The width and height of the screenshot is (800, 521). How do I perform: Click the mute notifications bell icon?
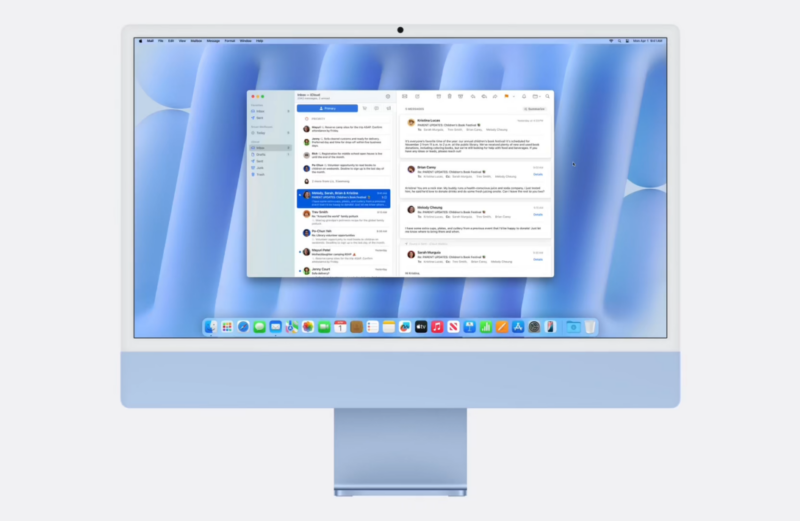click(524, 96)
